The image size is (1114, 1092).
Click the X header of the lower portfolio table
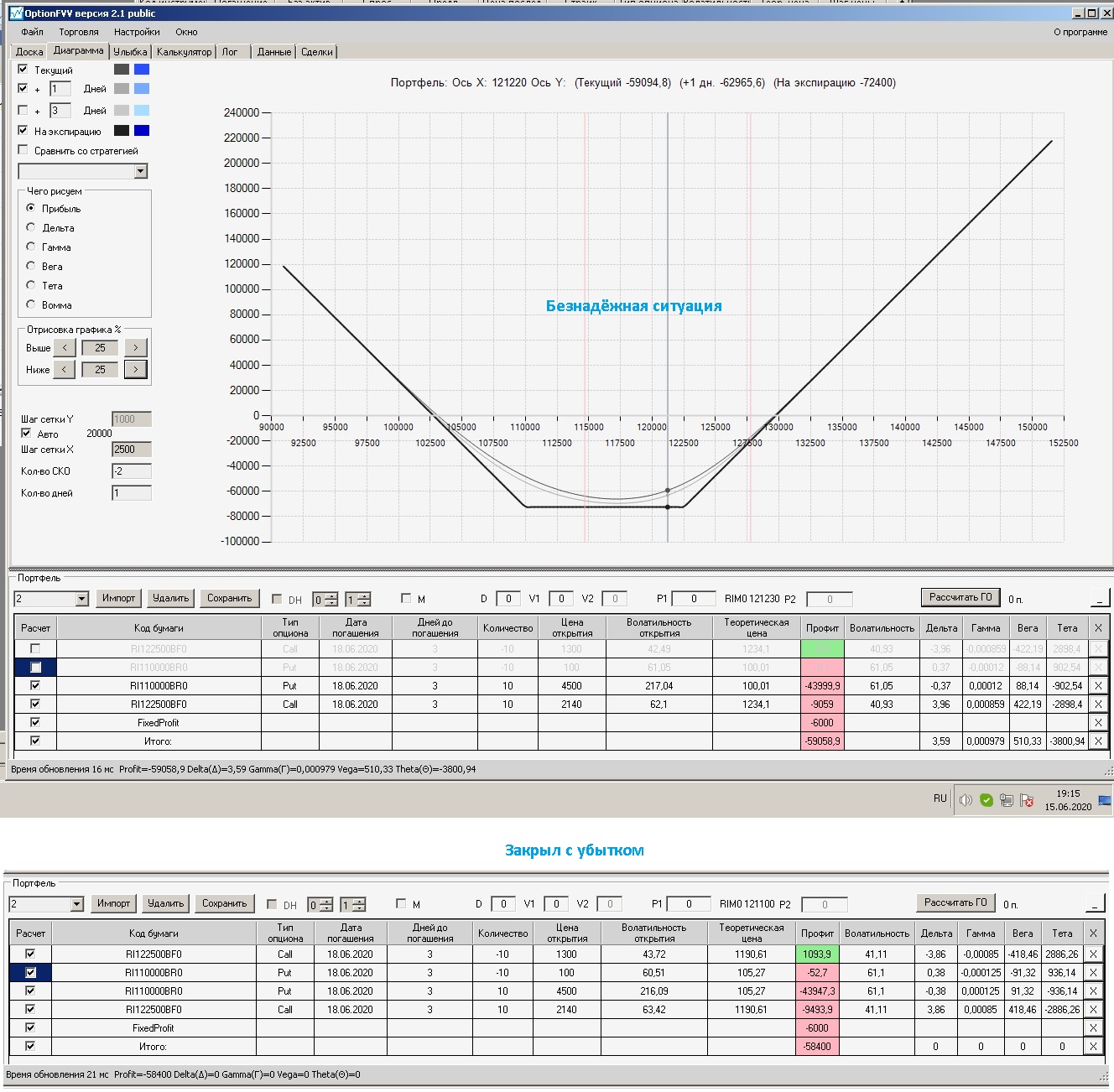[x=1093, y=933]
